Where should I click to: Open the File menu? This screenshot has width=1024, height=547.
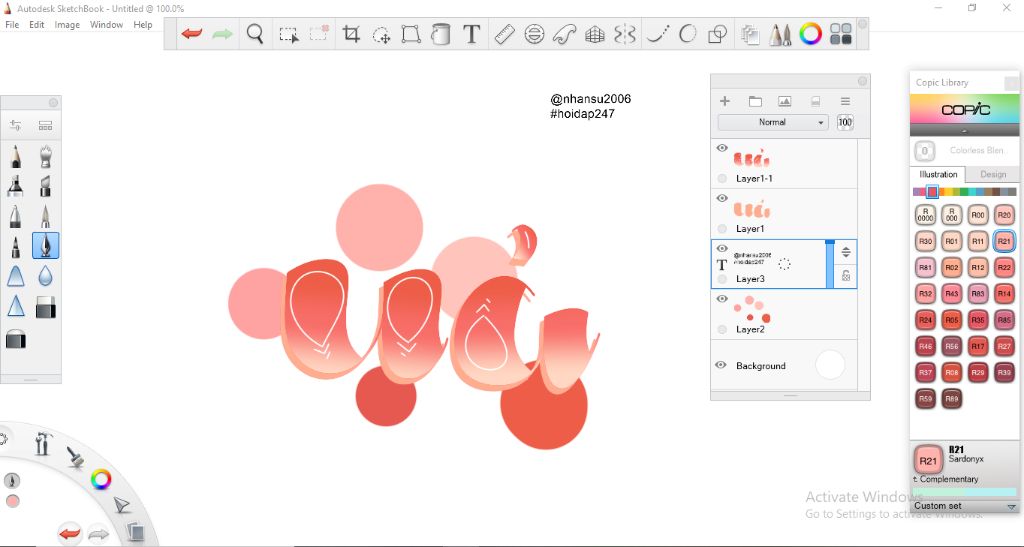point(12,25)
